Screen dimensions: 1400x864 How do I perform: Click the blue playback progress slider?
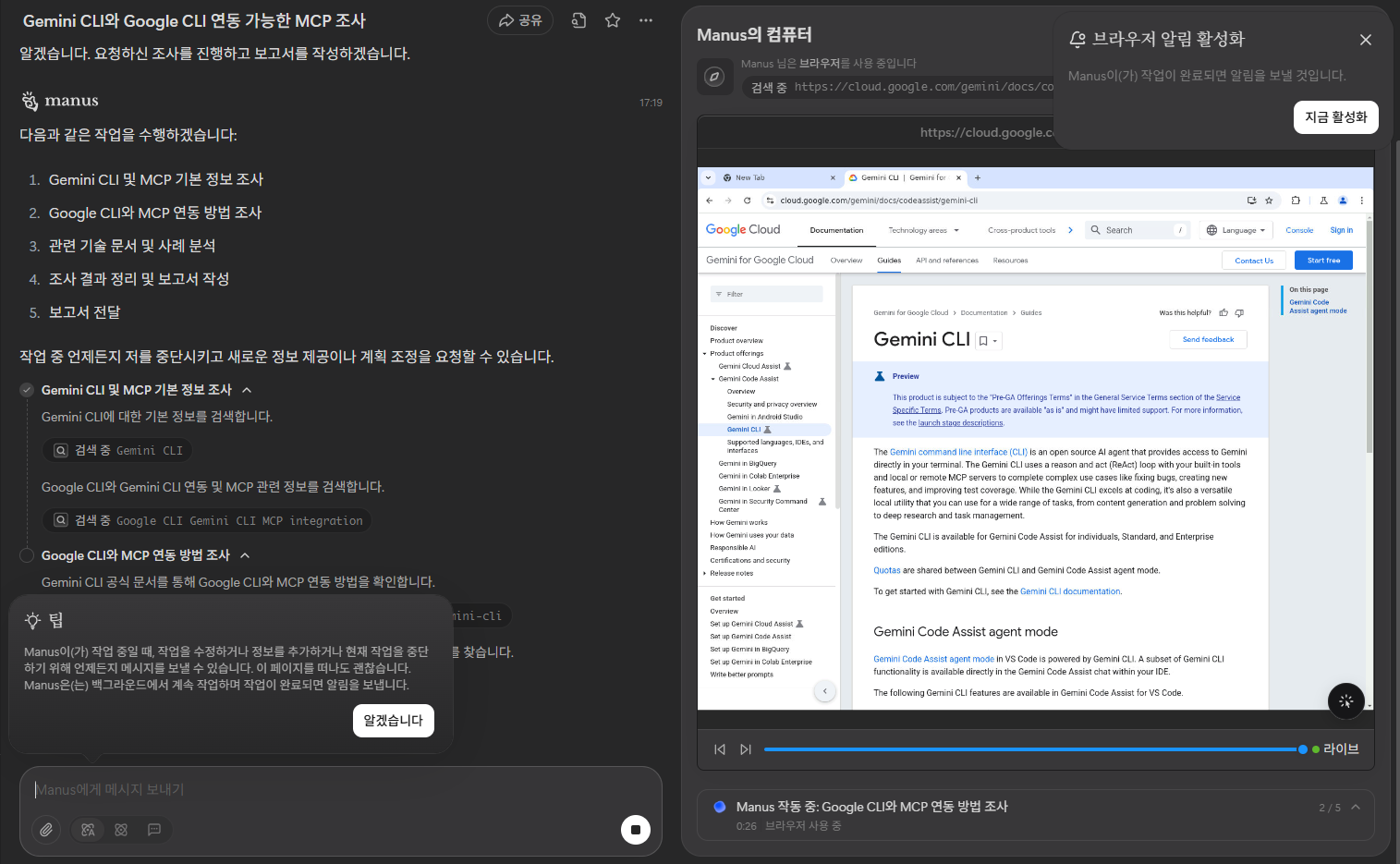[x=1035, y=749]
